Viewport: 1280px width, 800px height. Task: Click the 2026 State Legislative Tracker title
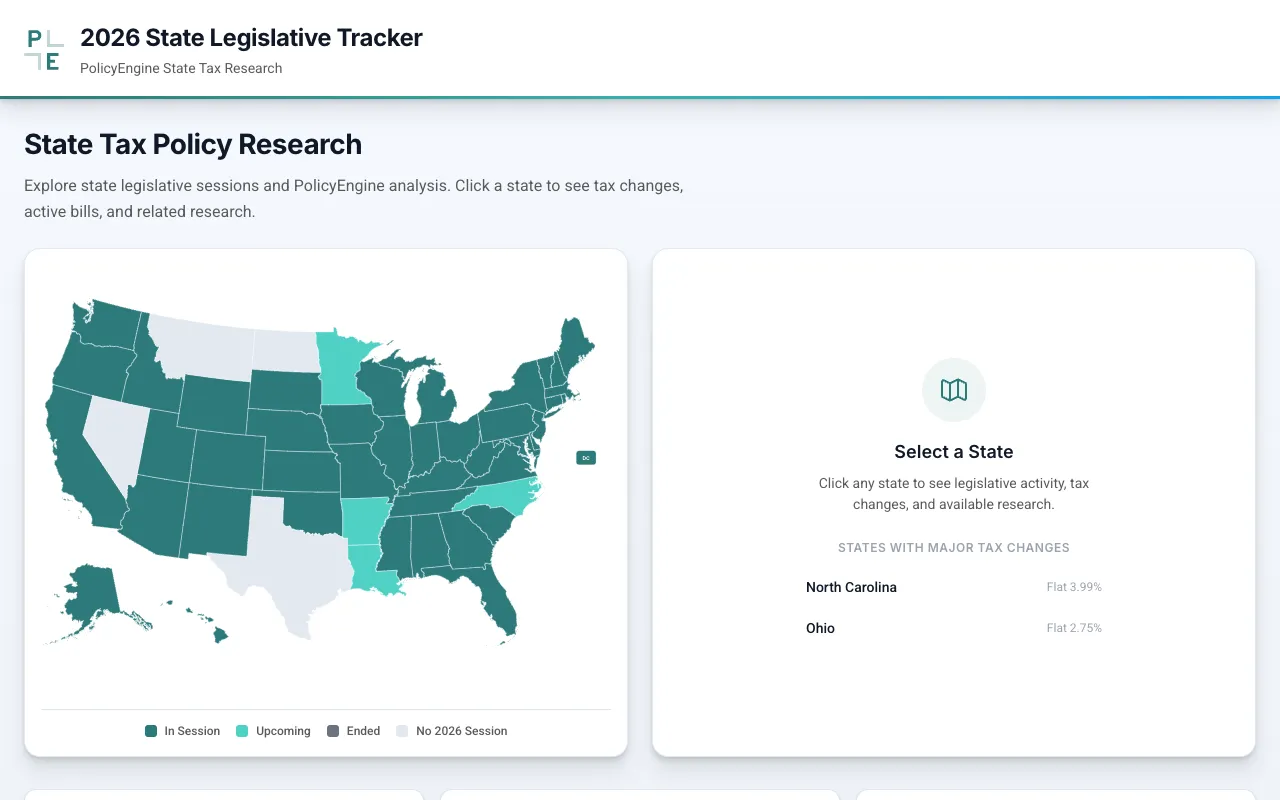click(251, 38)
